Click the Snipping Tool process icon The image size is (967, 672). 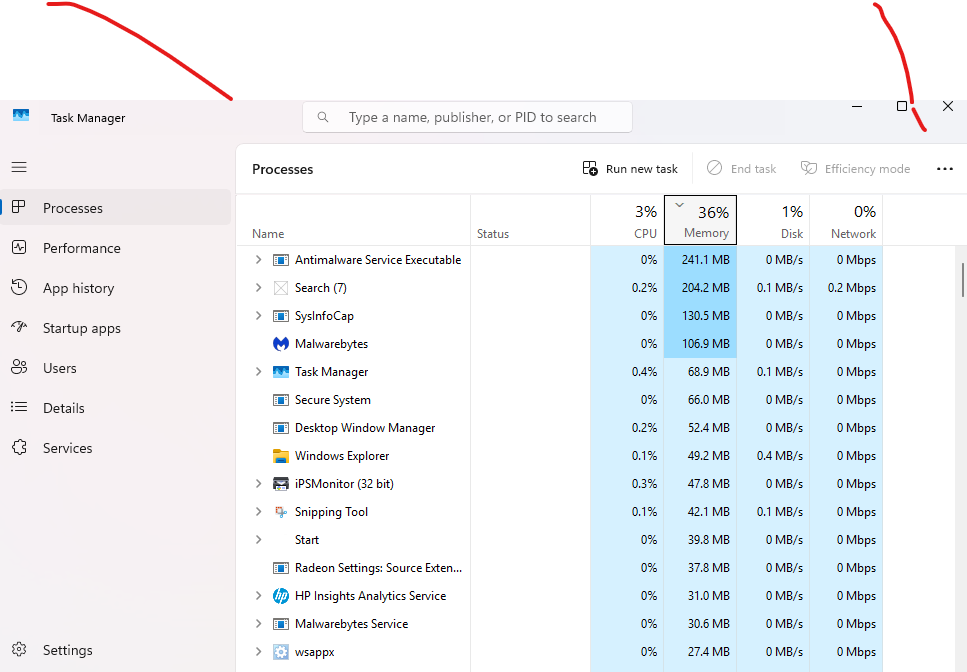tap(281, 512)
